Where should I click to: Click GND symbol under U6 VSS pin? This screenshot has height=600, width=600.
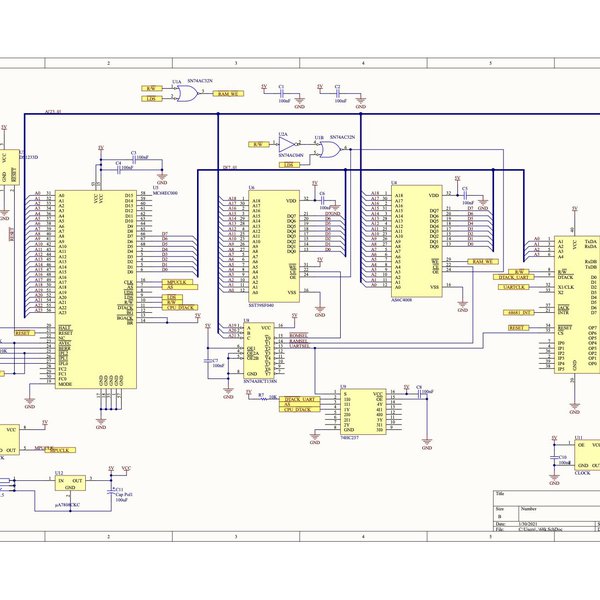click(x=320, y=311)
